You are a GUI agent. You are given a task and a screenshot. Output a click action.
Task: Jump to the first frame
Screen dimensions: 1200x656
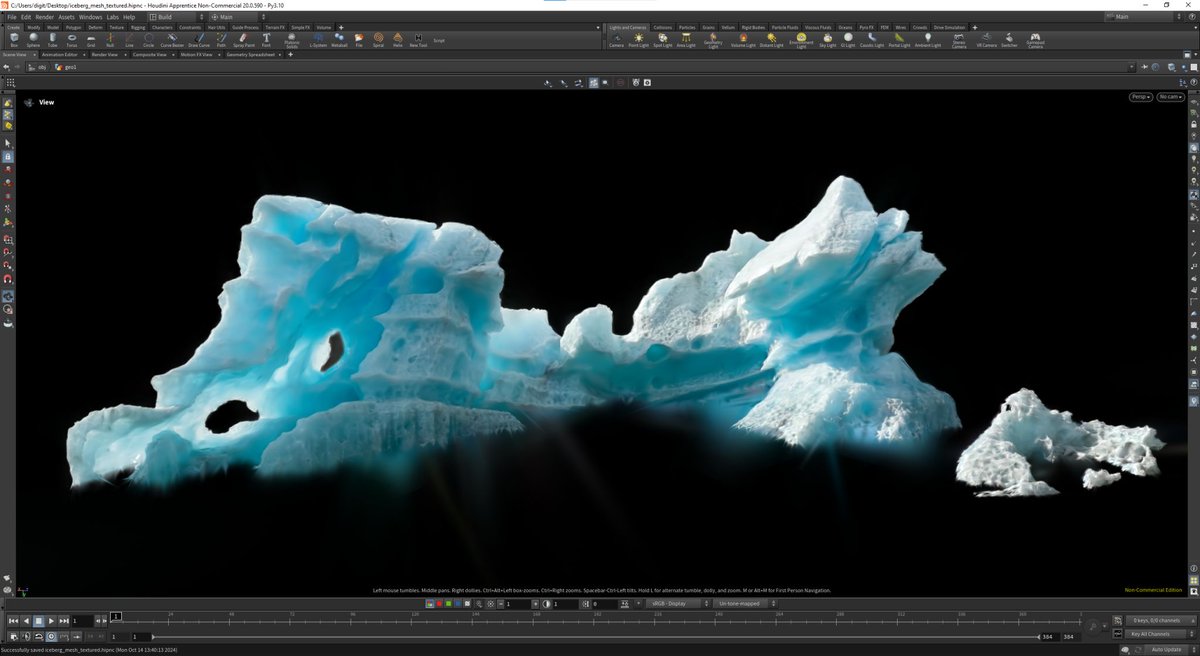click(13, 621)
